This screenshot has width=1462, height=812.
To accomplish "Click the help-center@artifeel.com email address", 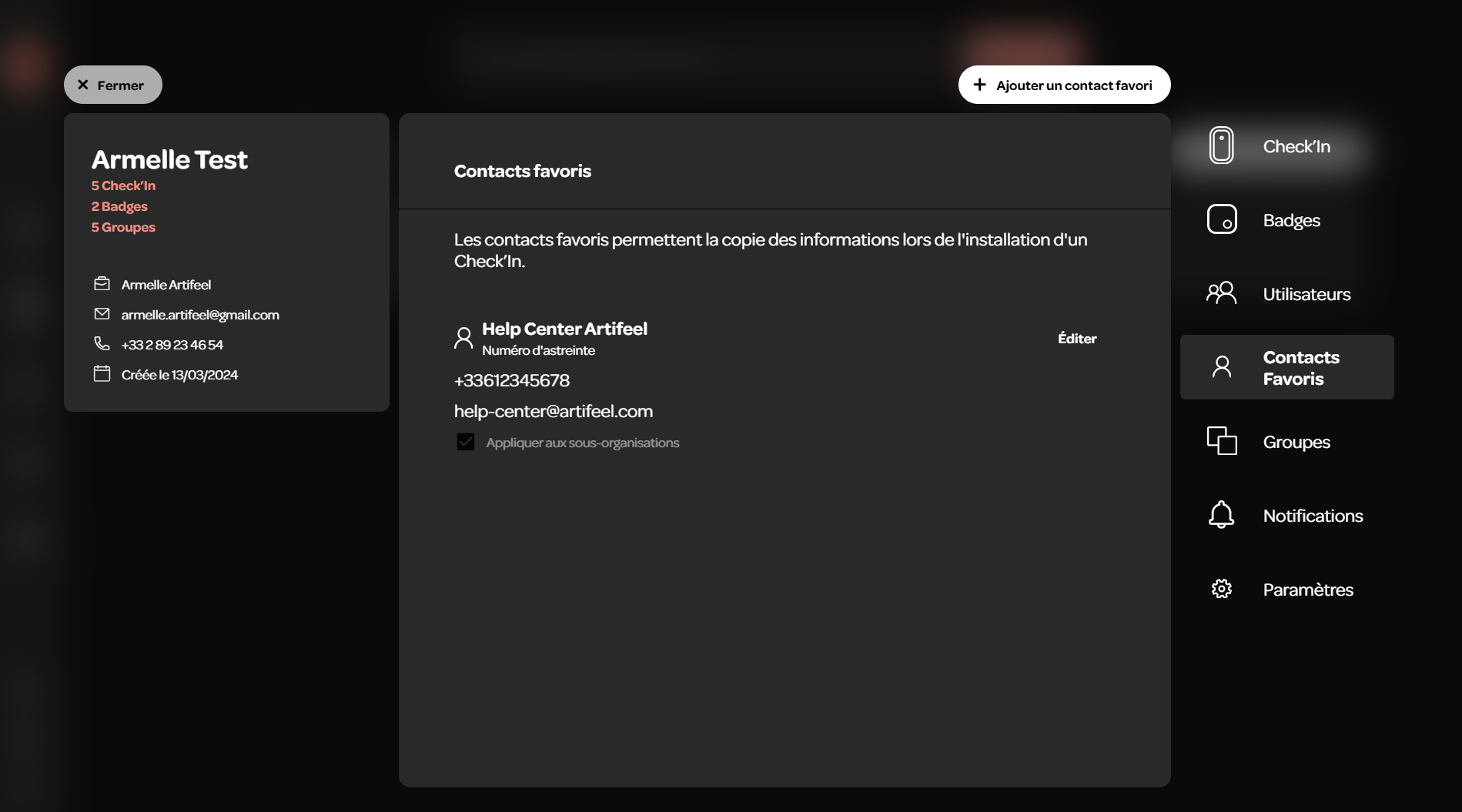I will (x=553, y=411).
